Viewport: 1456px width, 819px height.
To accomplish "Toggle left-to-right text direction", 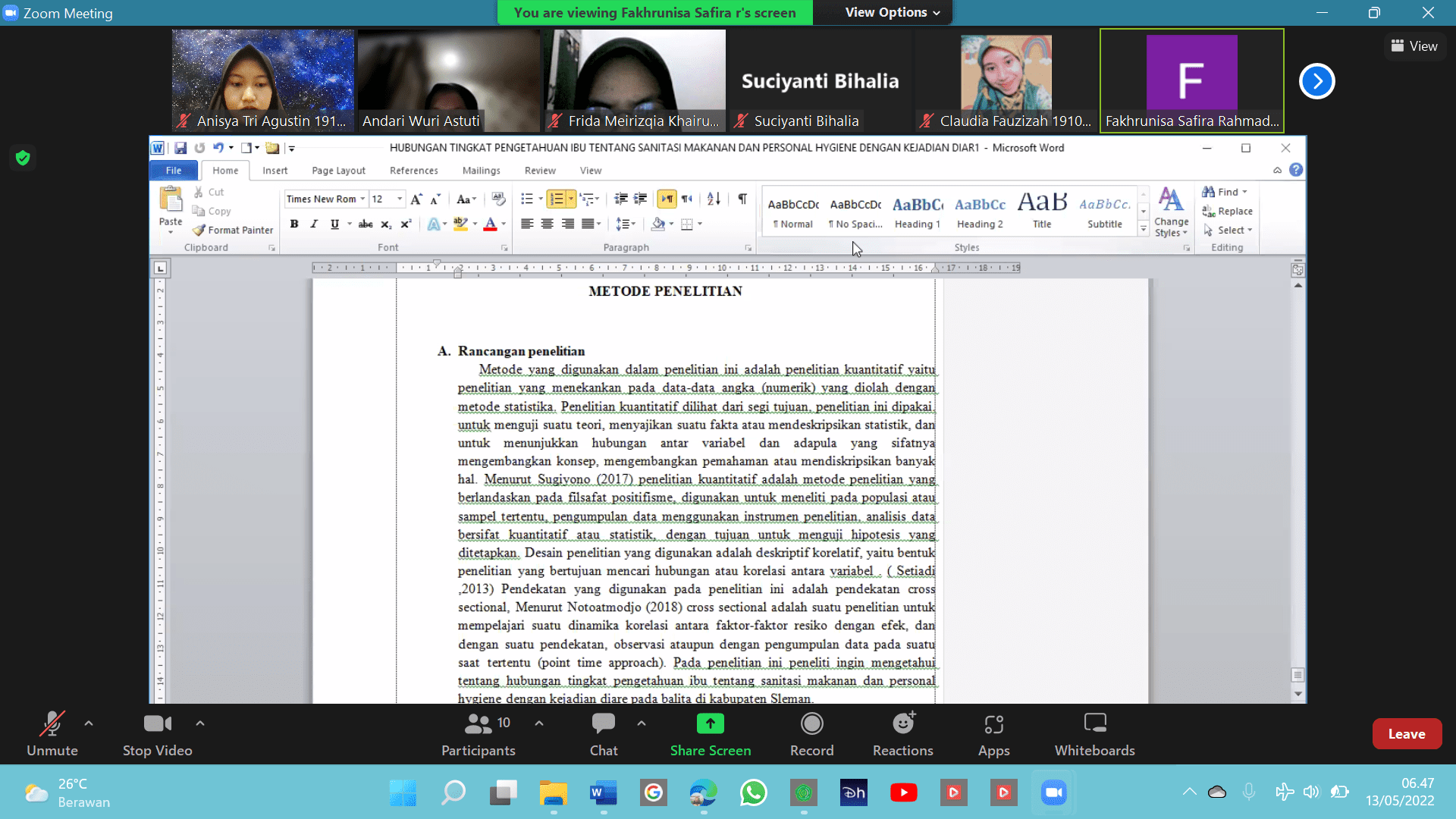I will pyautogui.click(x=667, y=199).
